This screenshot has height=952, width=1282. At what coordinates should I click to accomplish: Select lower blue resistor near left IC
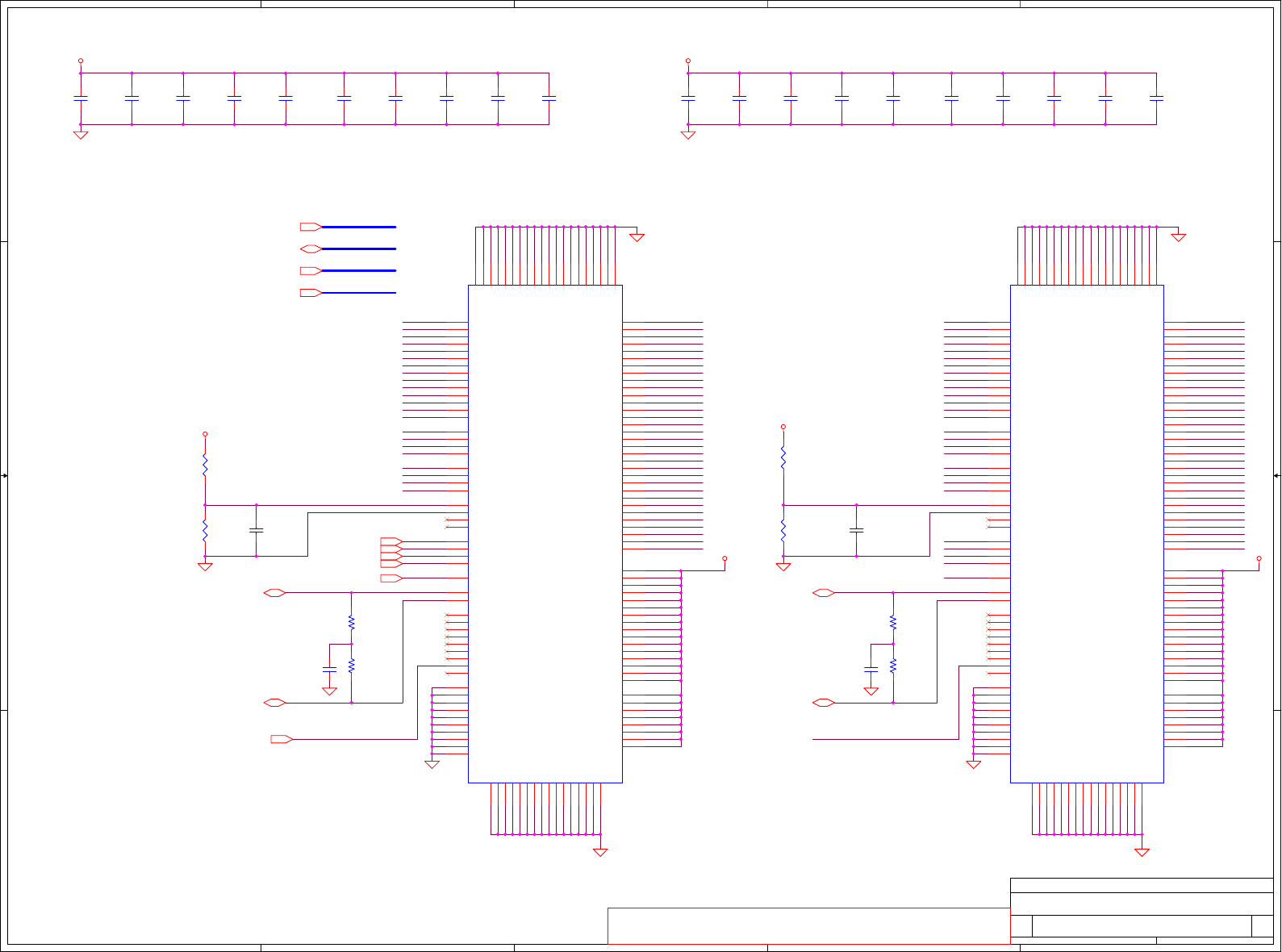(x=352, y=666)
